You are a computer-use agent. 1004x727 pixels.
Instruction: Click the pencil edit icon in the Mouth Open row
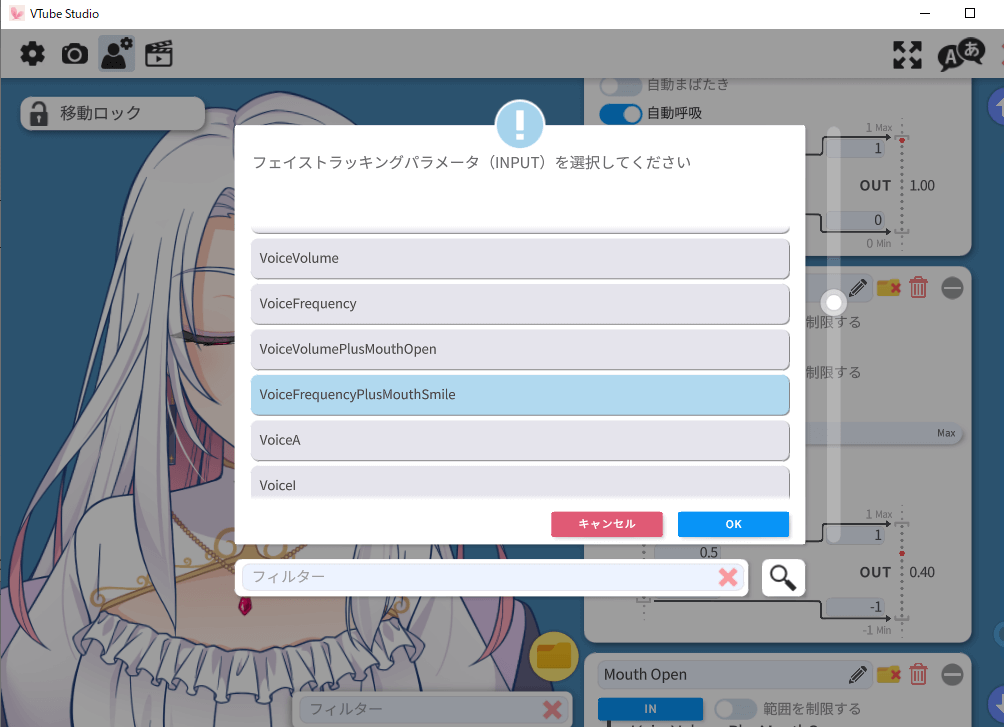point(857,674)
